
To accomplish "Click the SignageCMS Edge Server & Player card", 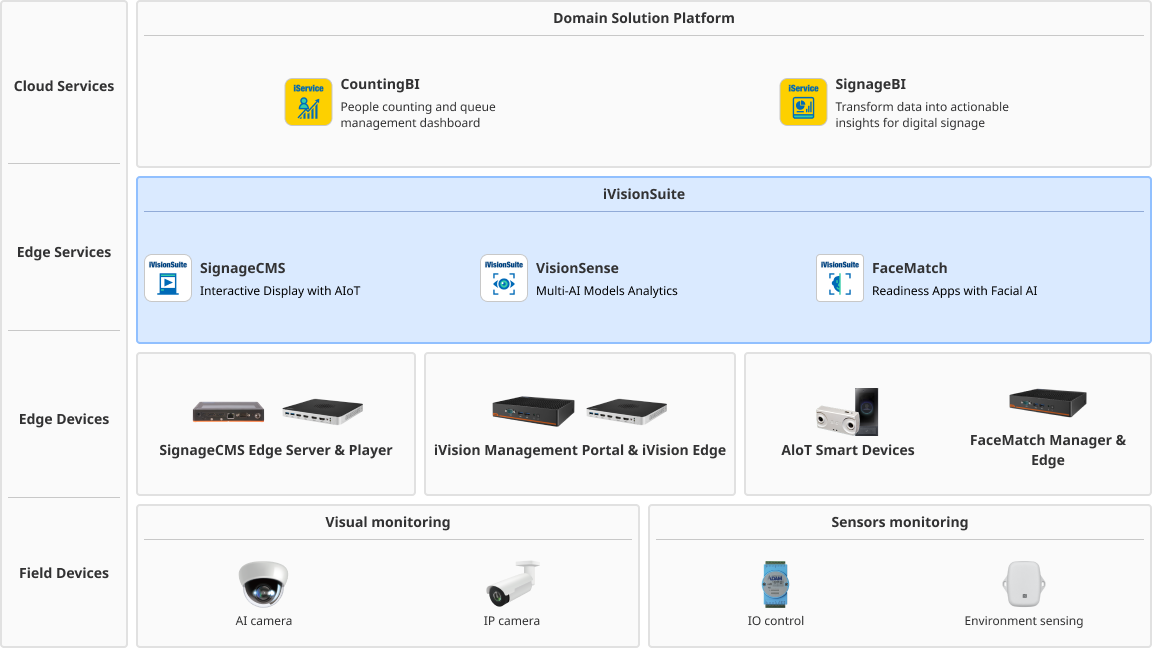I will (x=276, y=424).
